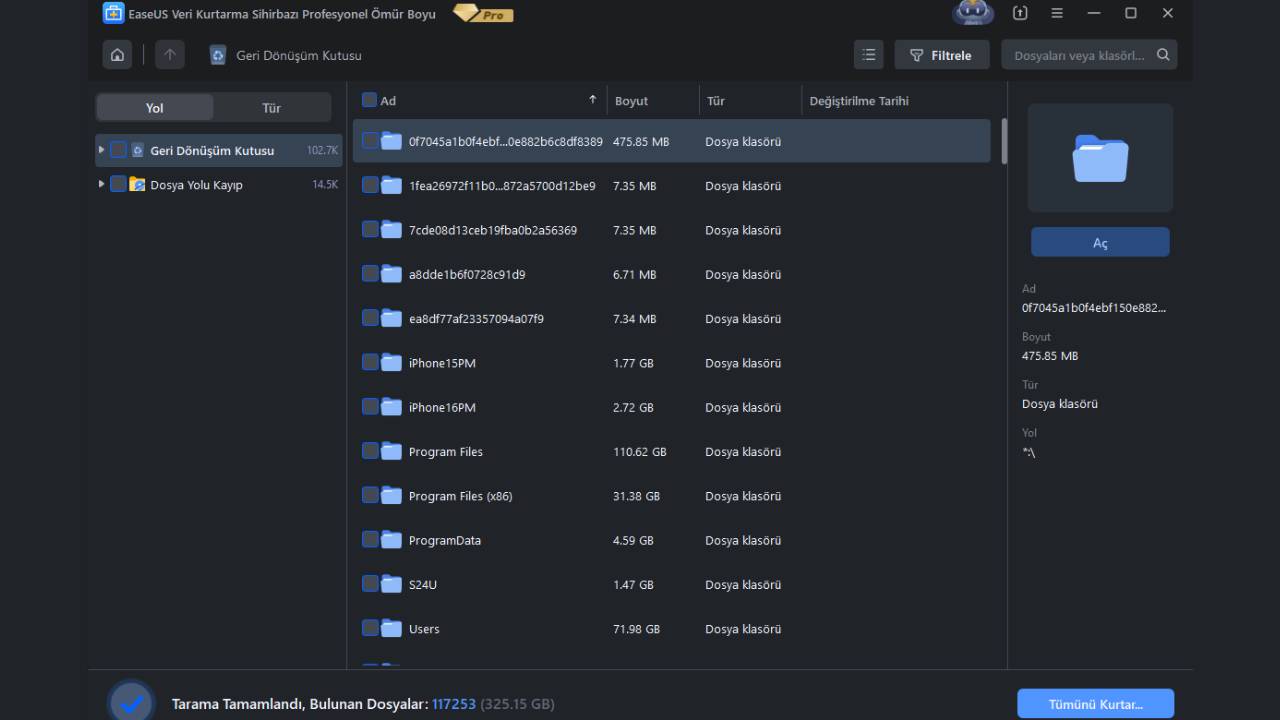Image resolution: width=1280 pixels, height=720 pixels.
Task: Click the iPhone15PM folder icon
Action: click(391, 362)
